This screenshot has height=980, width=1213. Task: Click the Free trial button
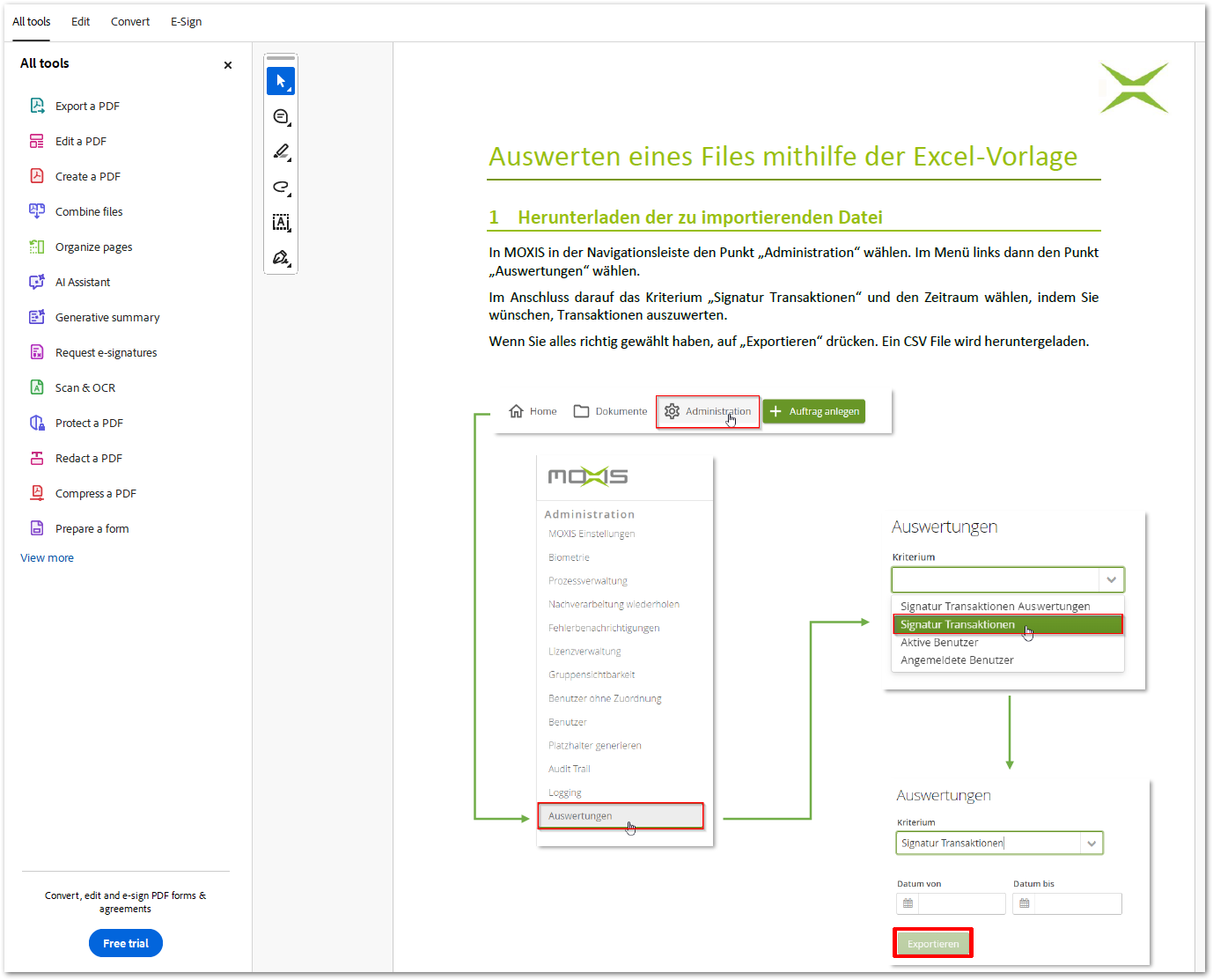(126, 943)
